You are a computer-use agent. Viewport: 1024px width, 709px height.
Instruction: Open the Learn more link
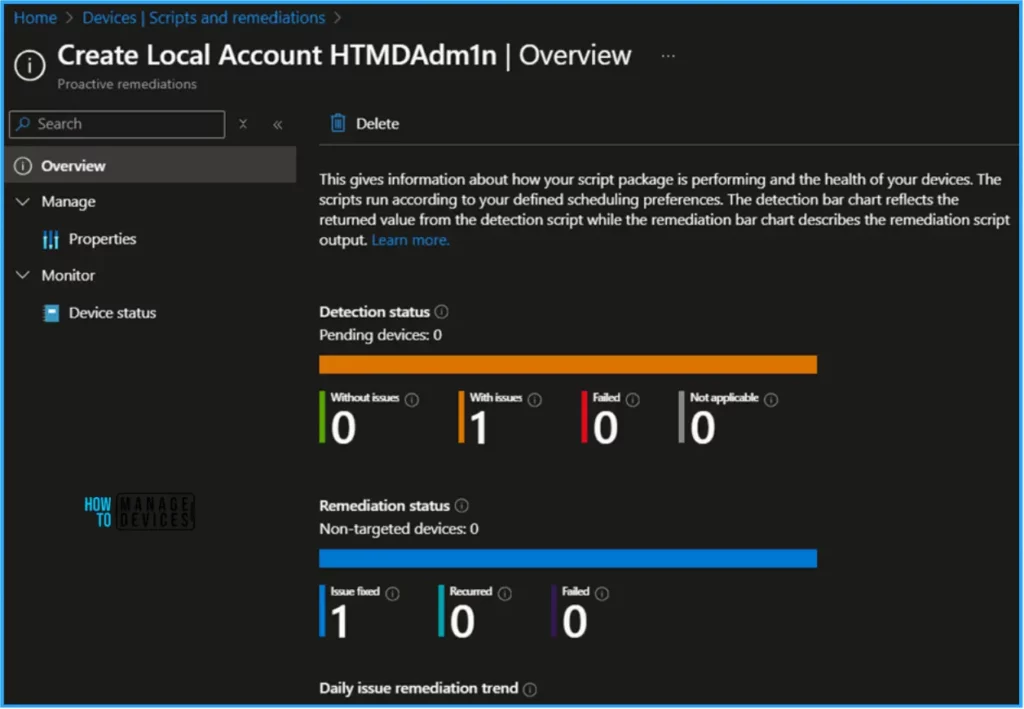point(410,240)
